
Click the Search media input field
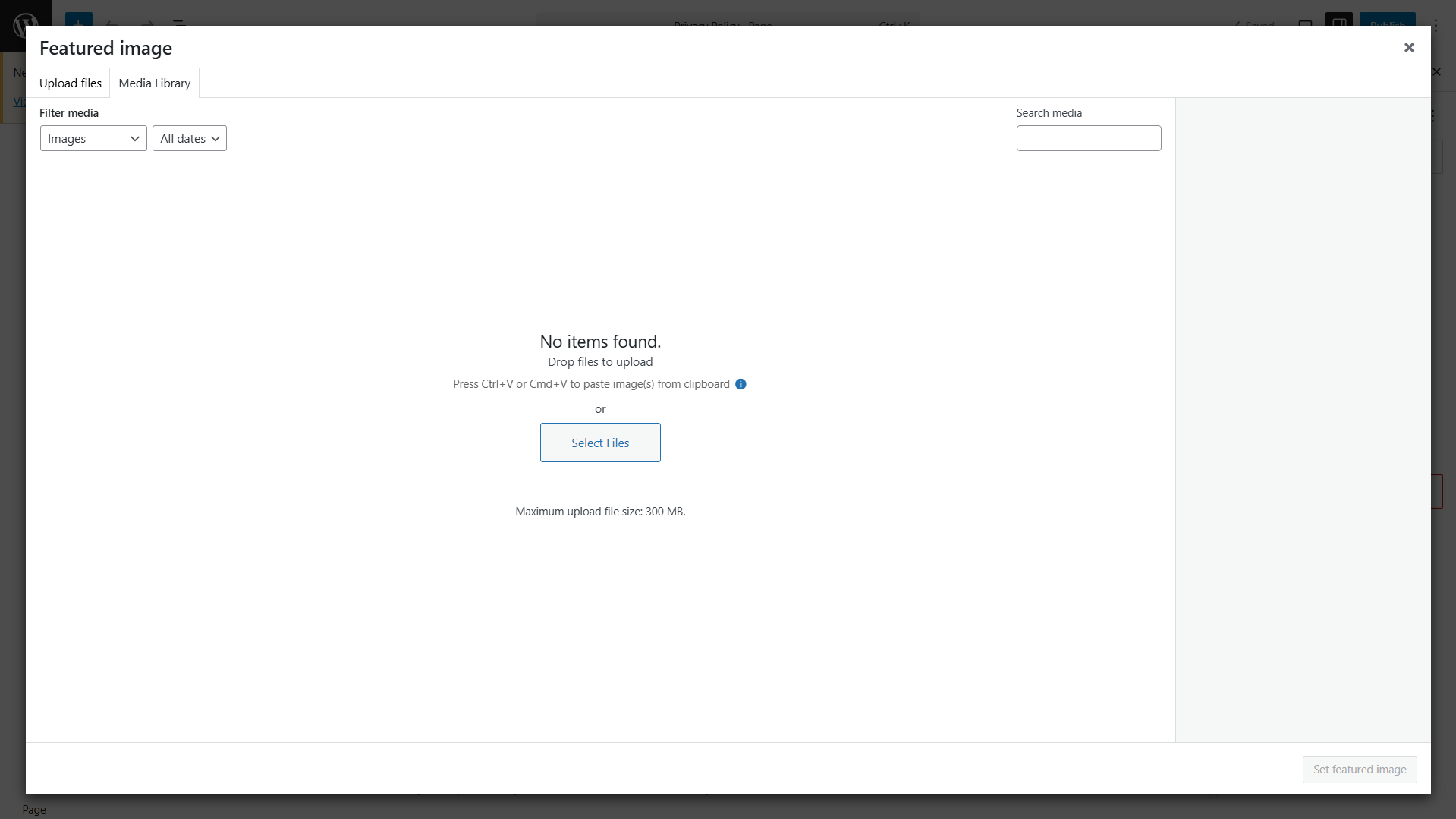click(x=1088, y=138)
